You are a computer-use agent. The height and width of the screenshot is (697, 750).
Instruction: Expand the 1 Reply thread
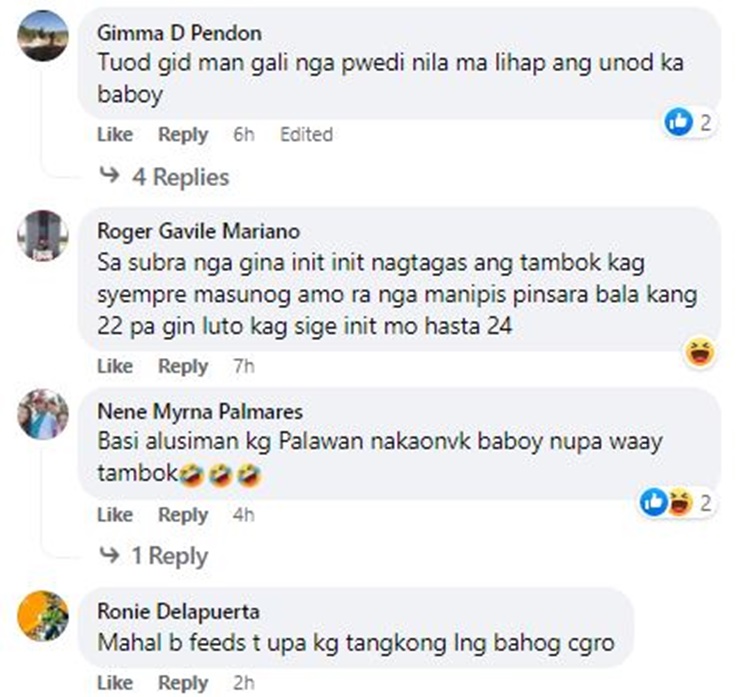pyautogui.click(x=170, y=555)
